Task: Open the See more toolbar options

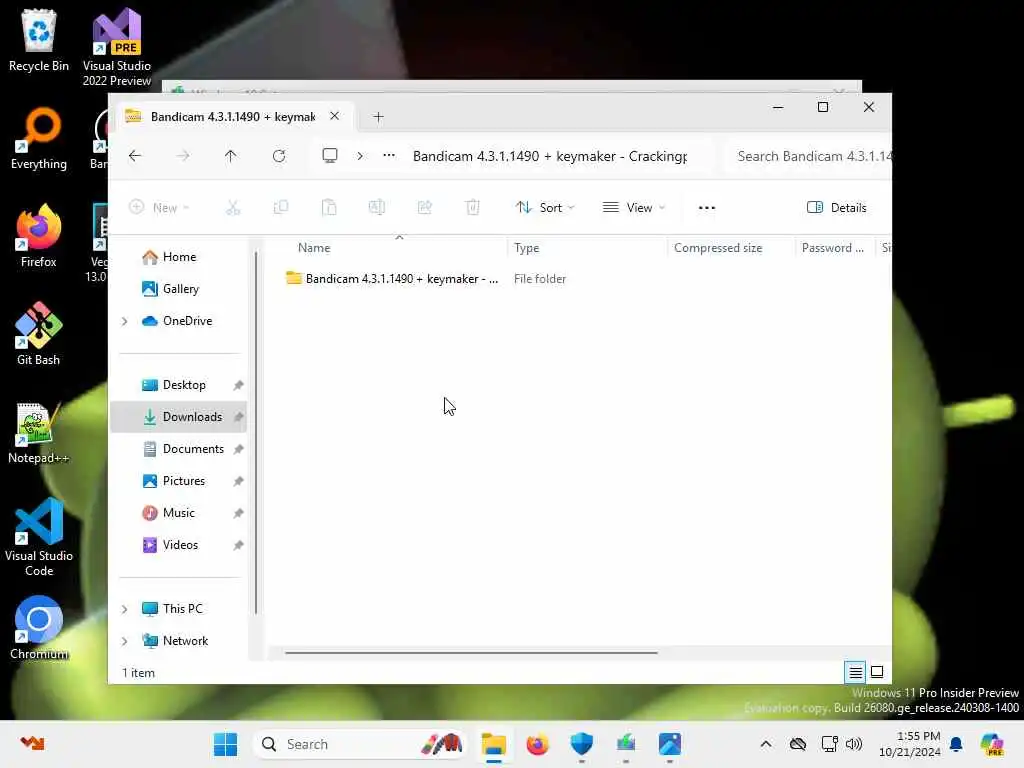Action: coord(707,208)
